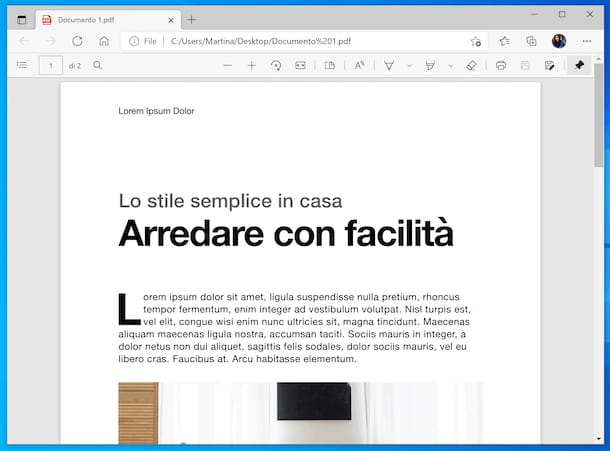
Task: Open the Favorites list
Action: point(505,41)
